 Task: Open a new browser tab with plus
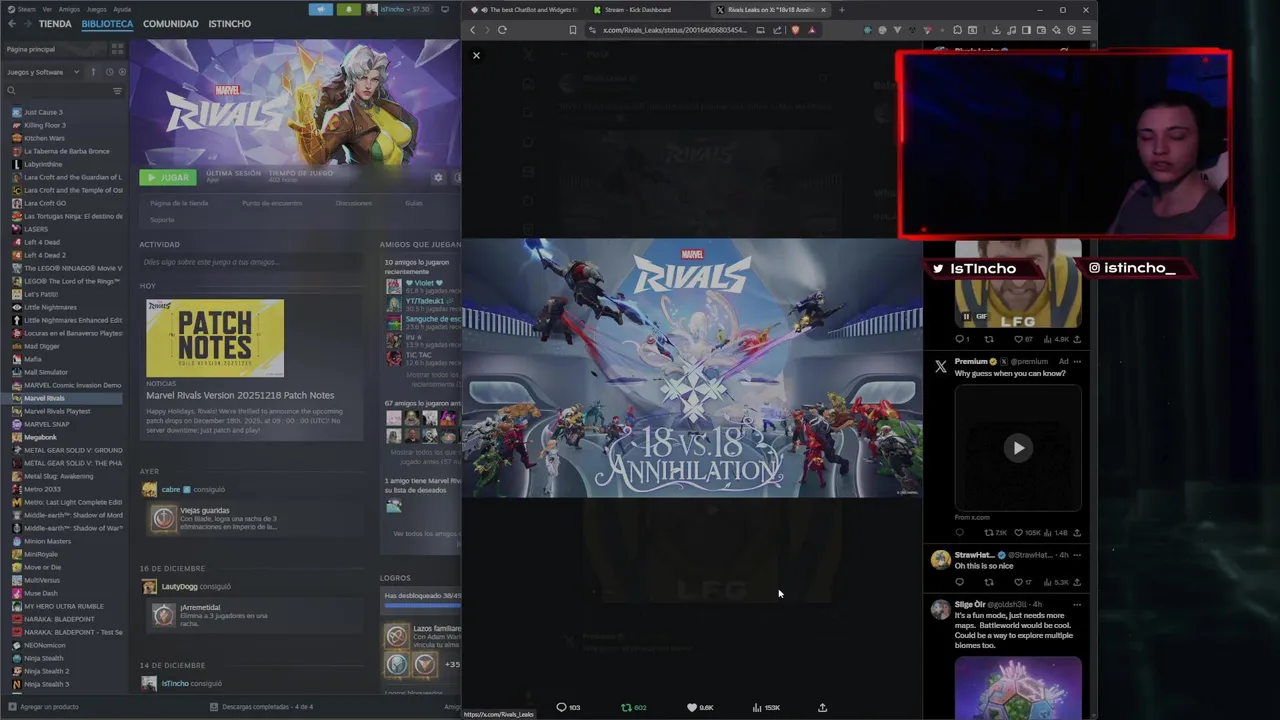tap(841, 10)
